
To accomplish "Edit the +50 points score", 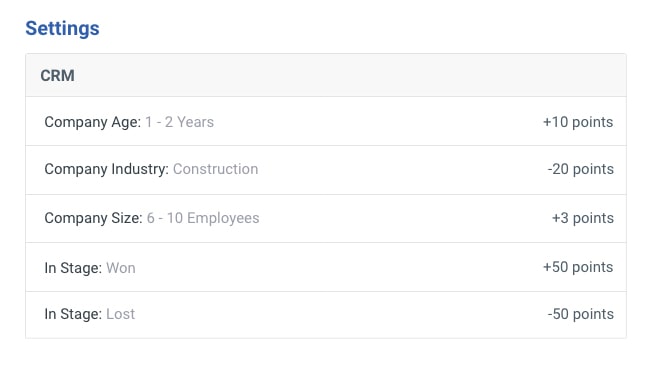I will [578, 267].
